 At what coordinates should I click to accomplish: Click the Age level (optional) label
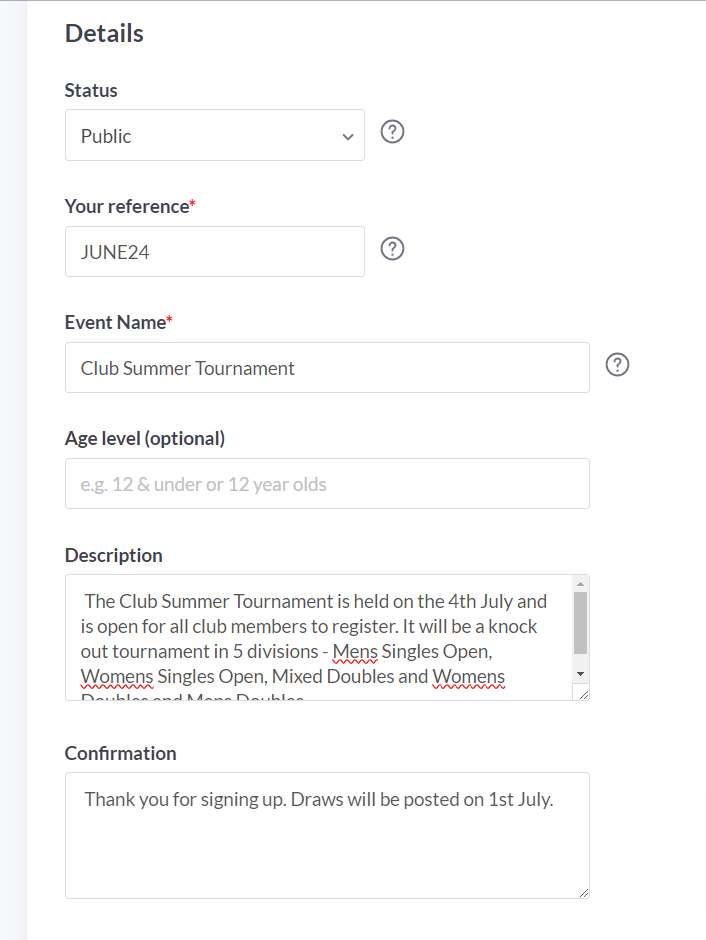click(x=145, y=439)
